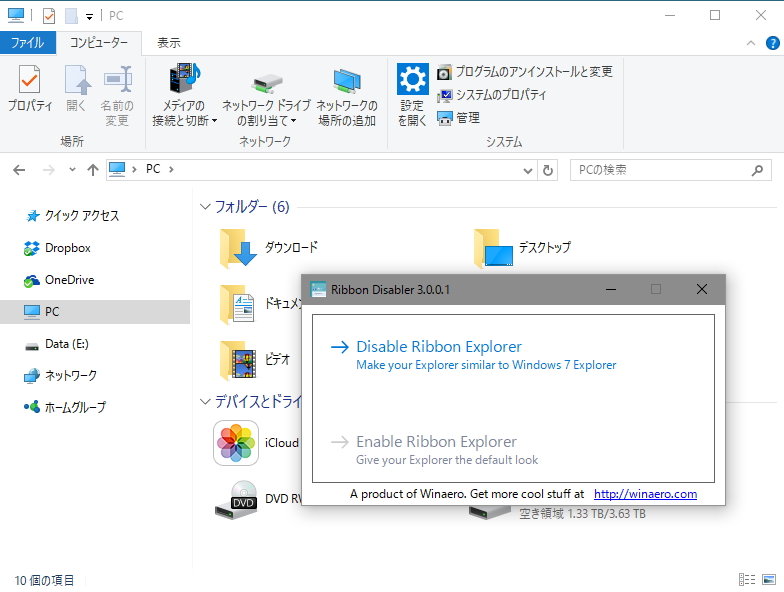
Task: Open メディアの接続と切断 media dropdown
Action: click(184, 96)
